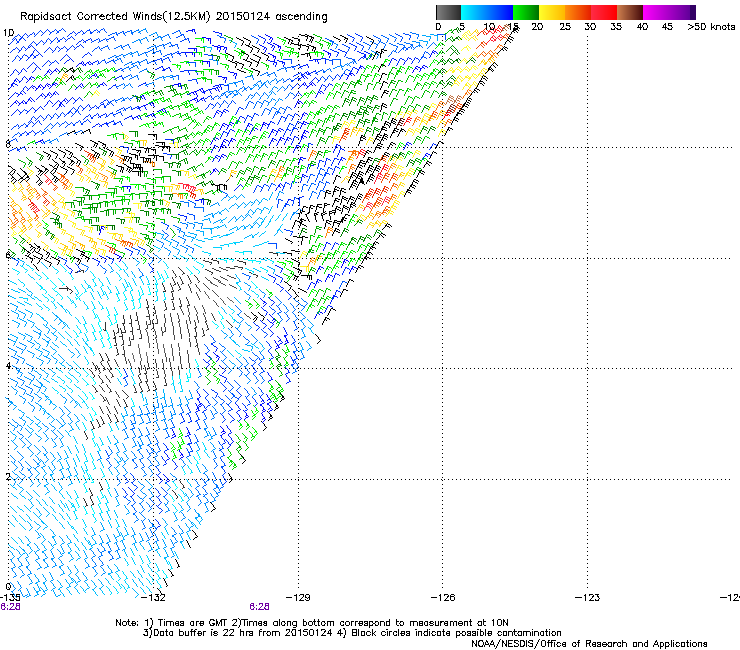The height and width of the screenshot is (650, 740).
Task: Click the 'NOAA/NESDIS/Office of Research and Applications' credit
Action: (x=589, y=644)
